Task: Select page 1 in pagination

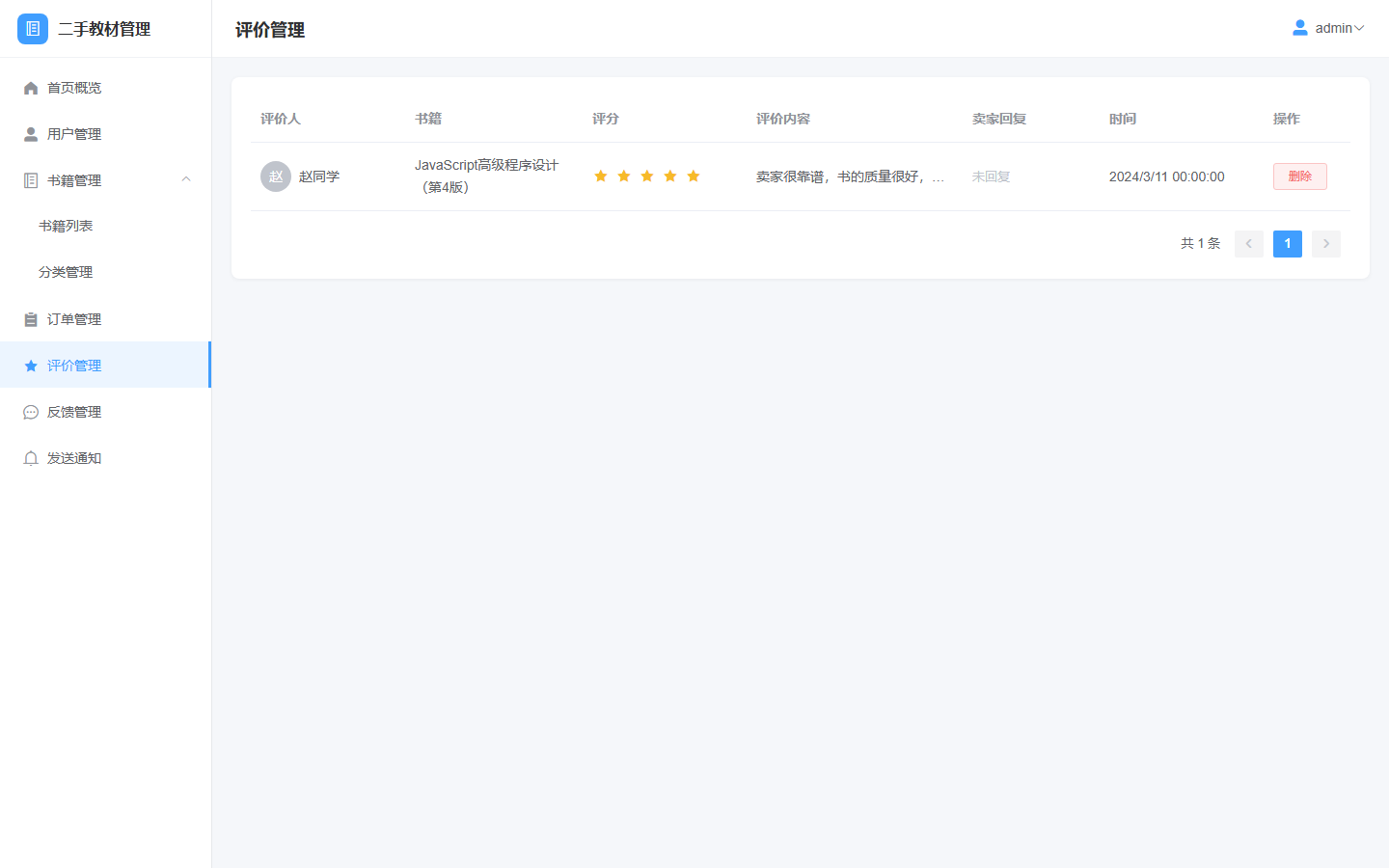Action: 1288,244
